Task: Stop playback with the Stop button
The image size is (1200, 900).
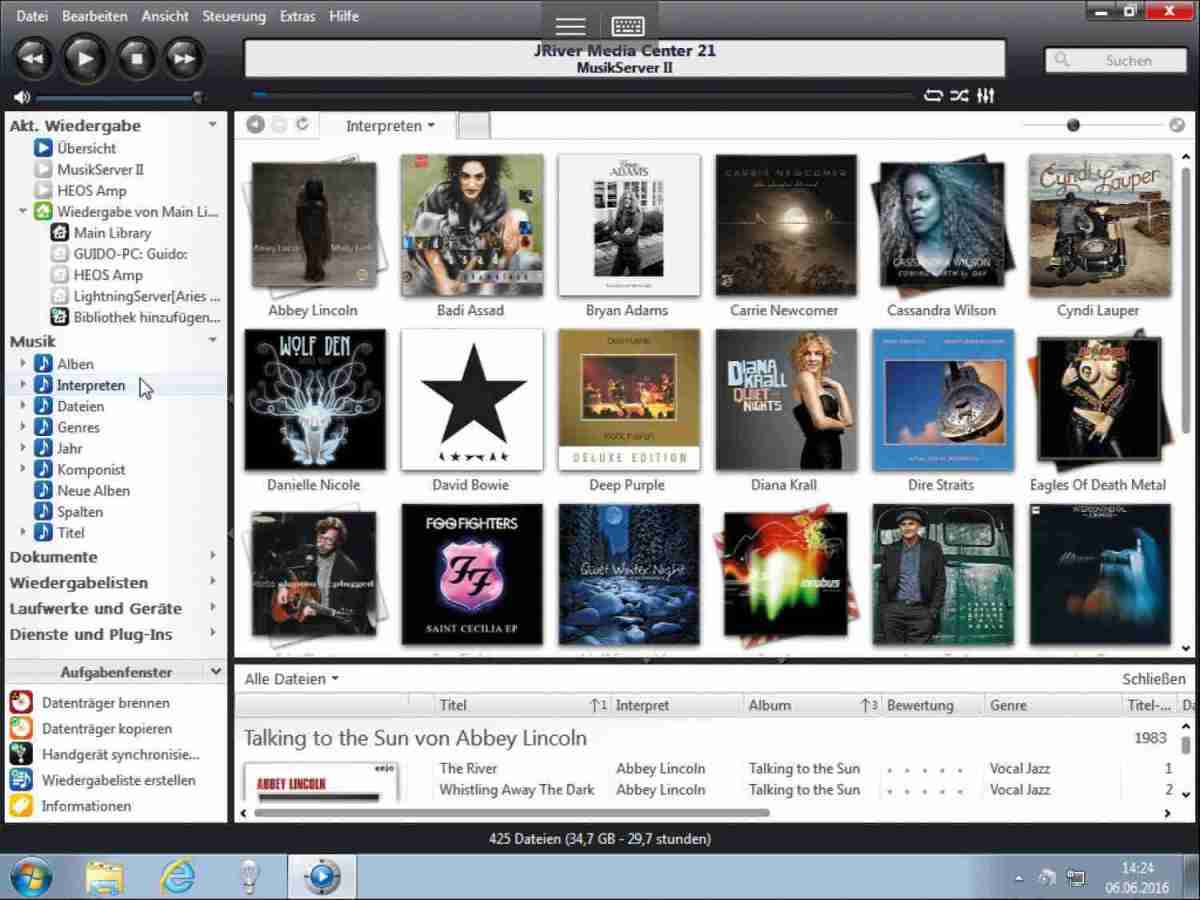Action: click(x=136, y=59)
